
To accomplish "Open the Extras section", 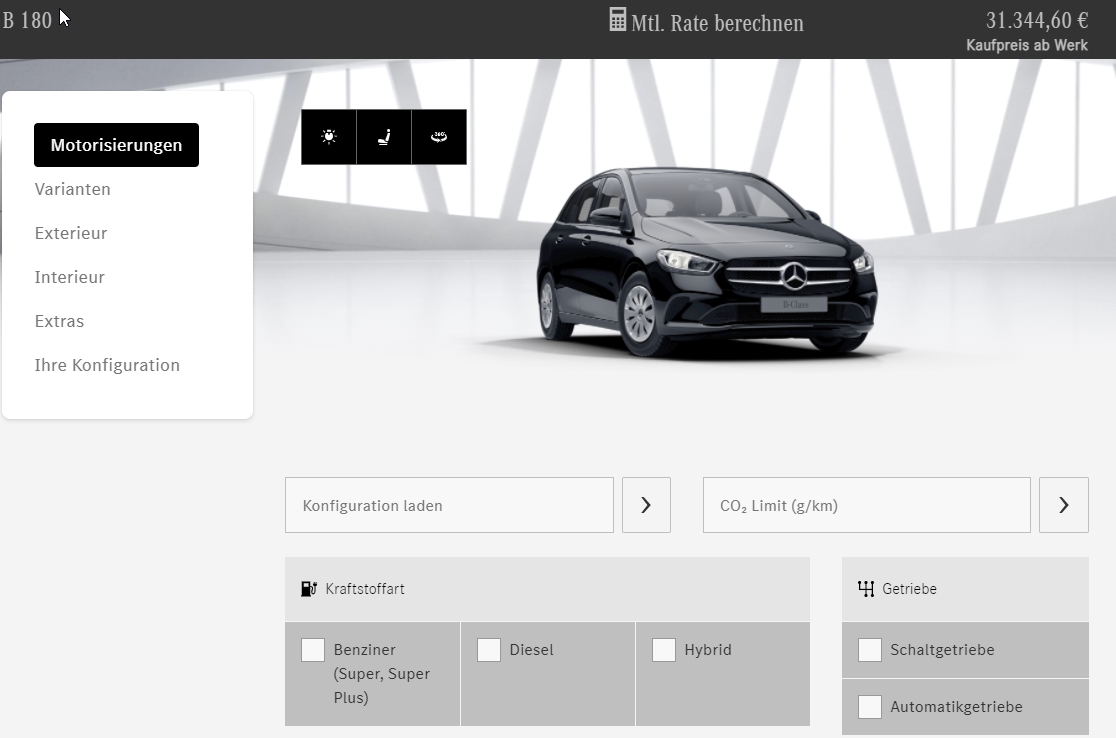I will click(59, 322).
